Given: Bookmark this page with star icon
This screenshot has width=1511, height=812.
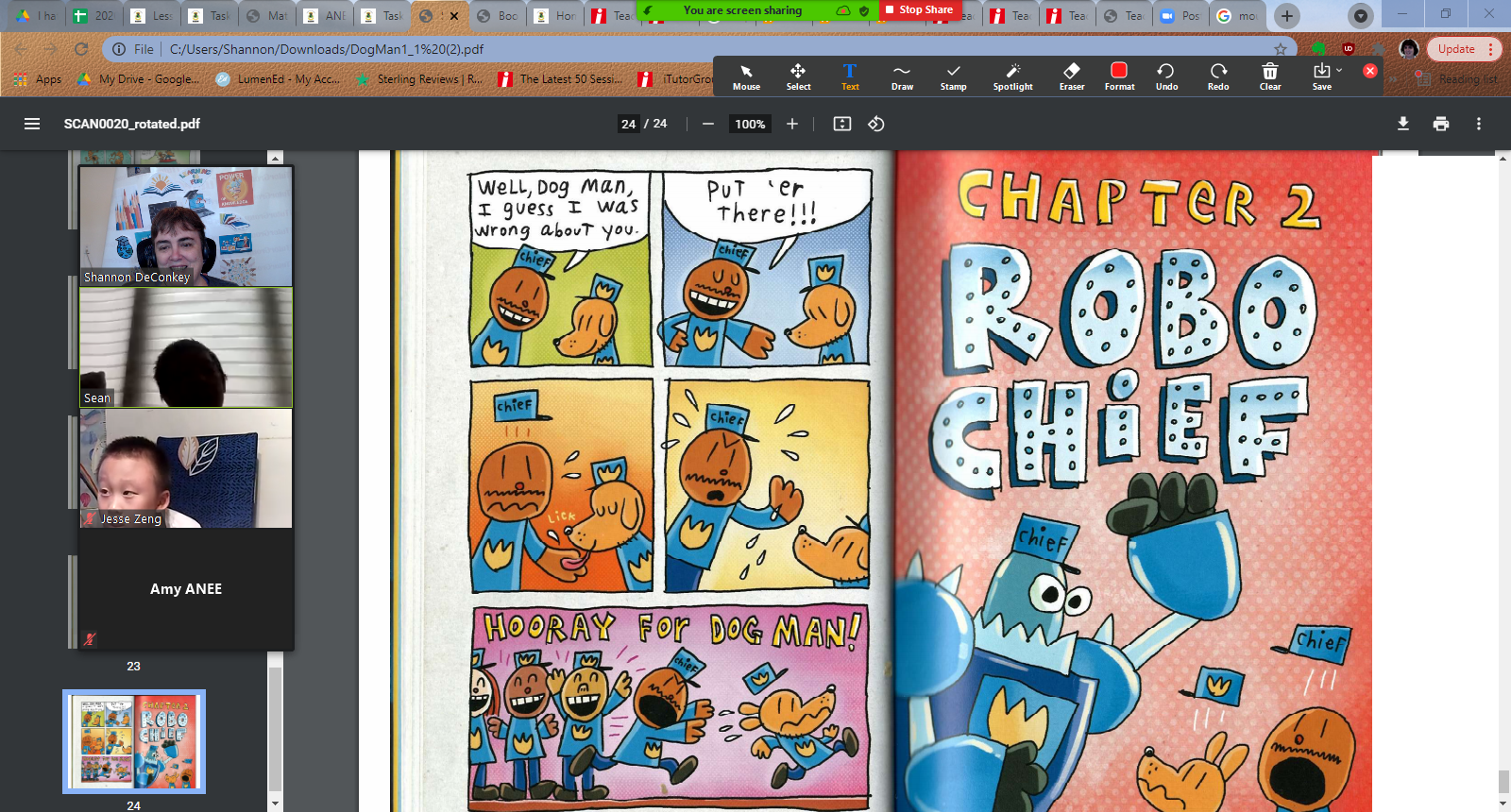Looking at the screenshot, I should pos(1281,49).
